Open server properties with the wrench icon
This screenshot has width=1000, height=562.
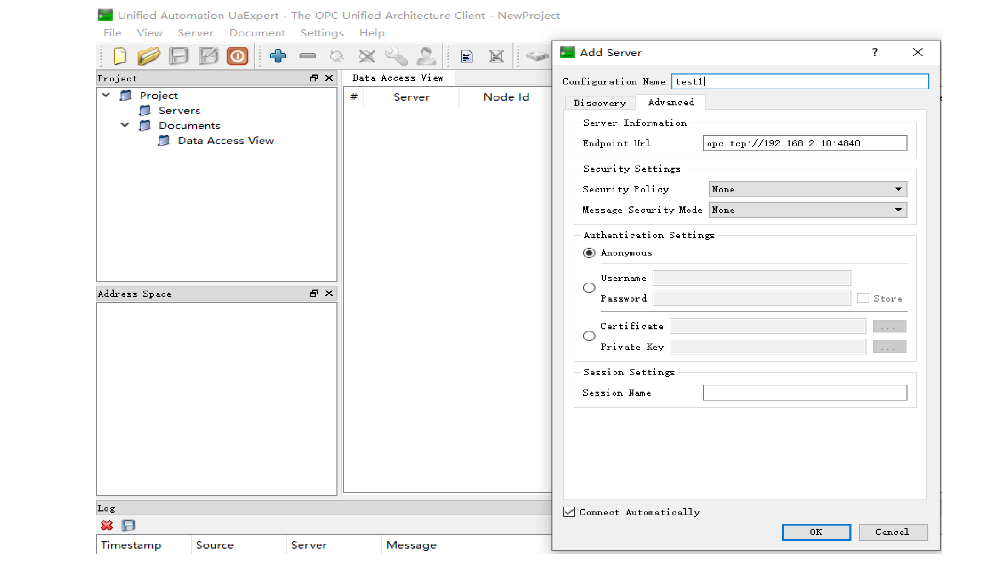point(396,56)
